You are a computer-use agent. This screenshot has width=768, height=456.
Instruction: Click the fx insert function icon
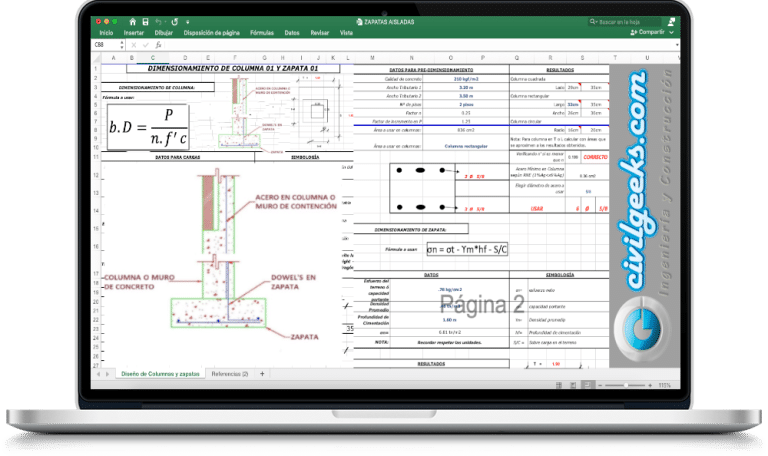coord(159,45)
